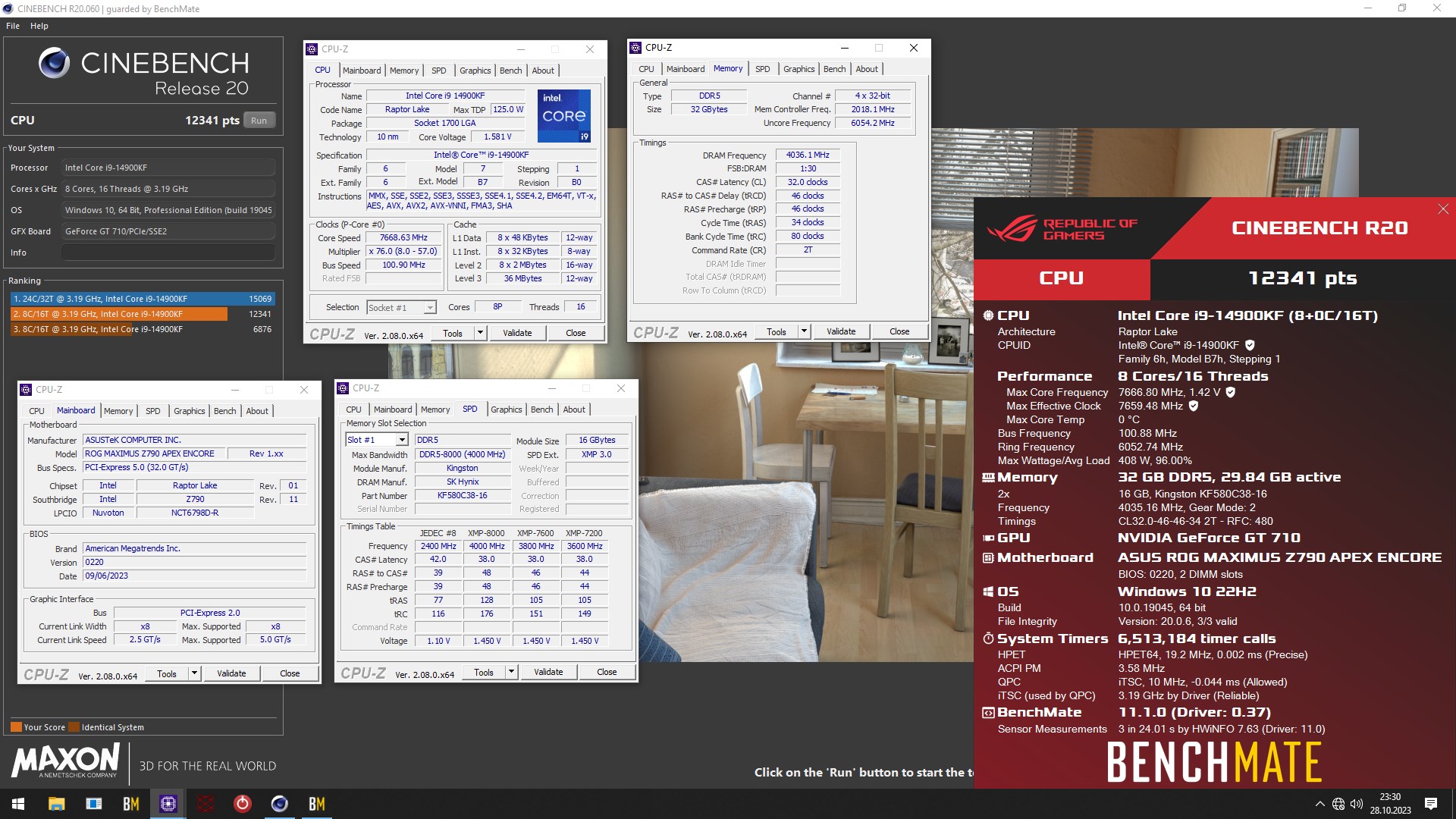Switch to Bench tab in CPU-Z SPD window
Viewport: 1456px width, 819px height.
click(541, 409)
